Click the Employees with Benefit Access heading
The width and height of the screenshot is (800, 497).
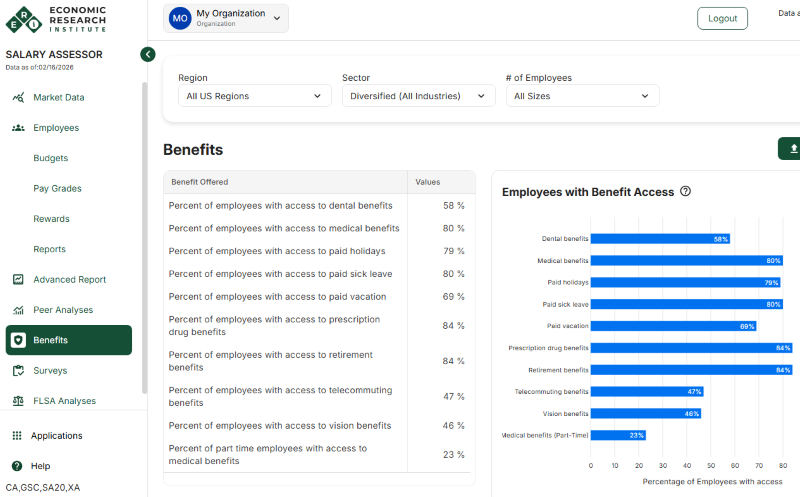(x=588, y=192)
